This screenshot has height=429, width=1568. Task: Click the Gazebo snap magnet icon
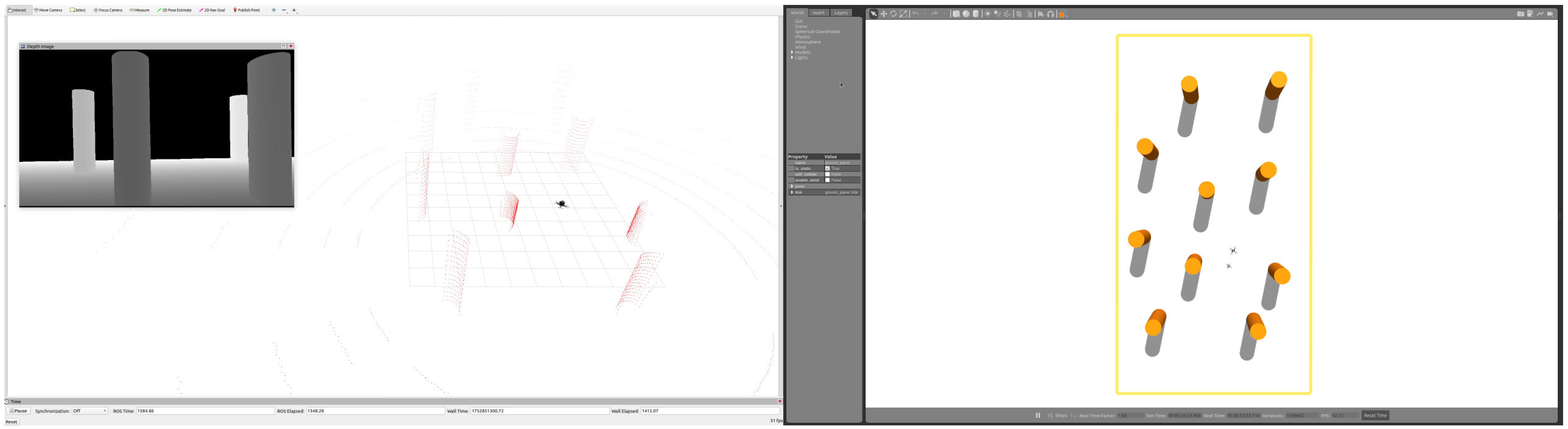point(1051,14)
